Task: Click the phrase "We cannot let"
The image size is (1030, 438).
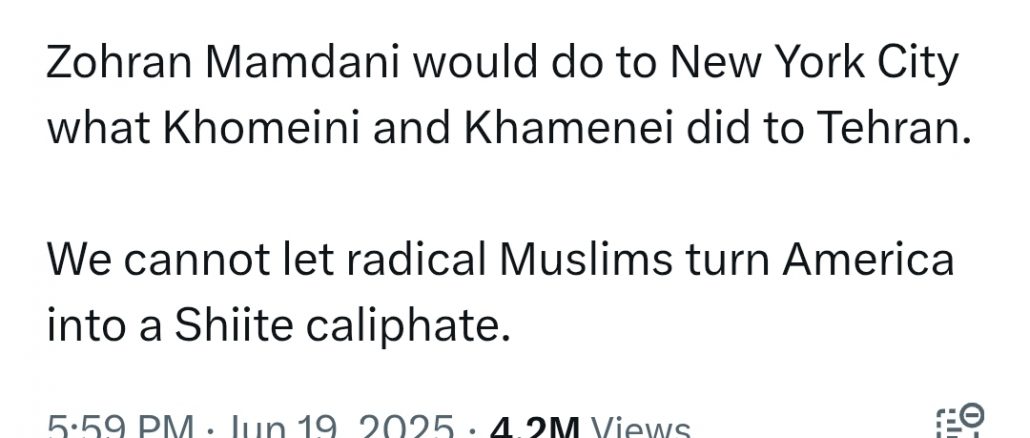Action: (x=190, y=260)
